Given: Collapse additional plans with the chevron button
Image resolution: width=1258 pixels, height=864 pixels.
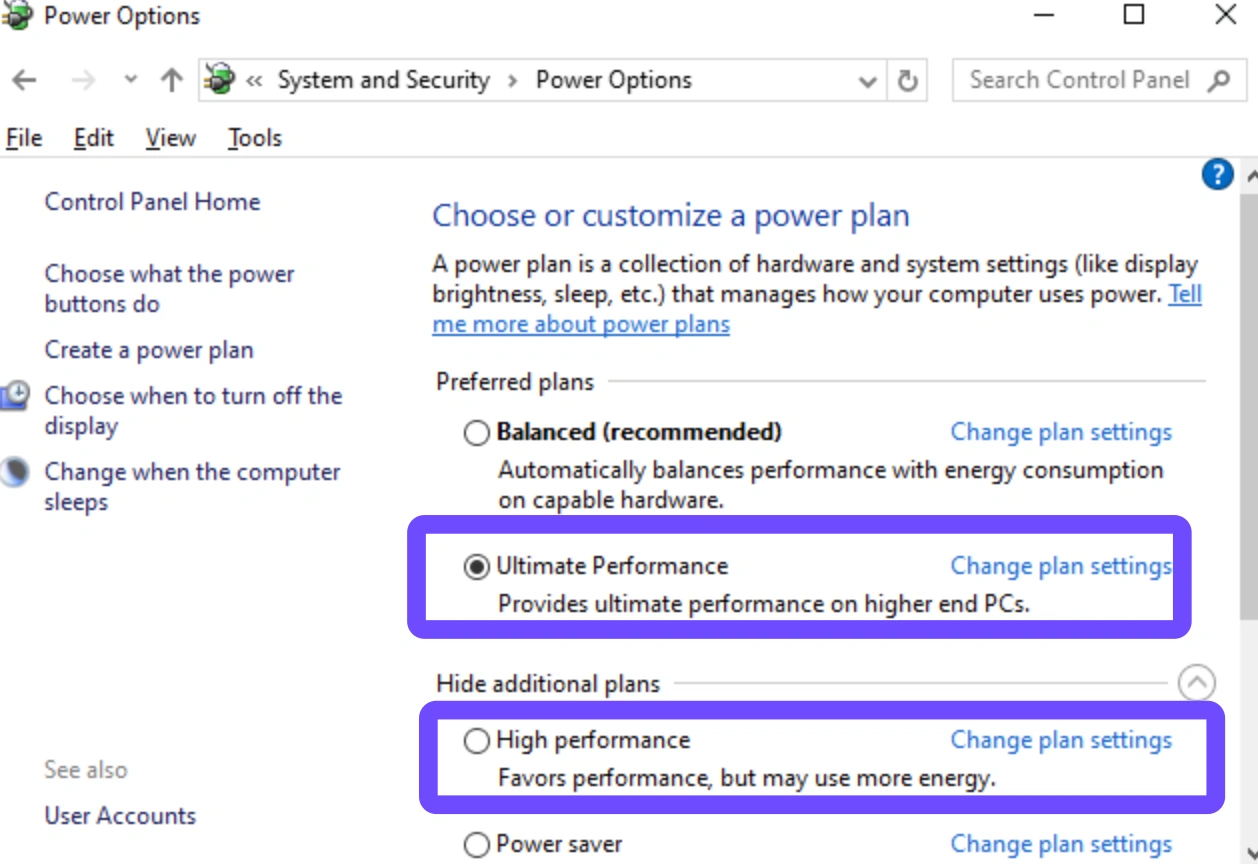Looking at the screenshot, I should [1196, 684].
